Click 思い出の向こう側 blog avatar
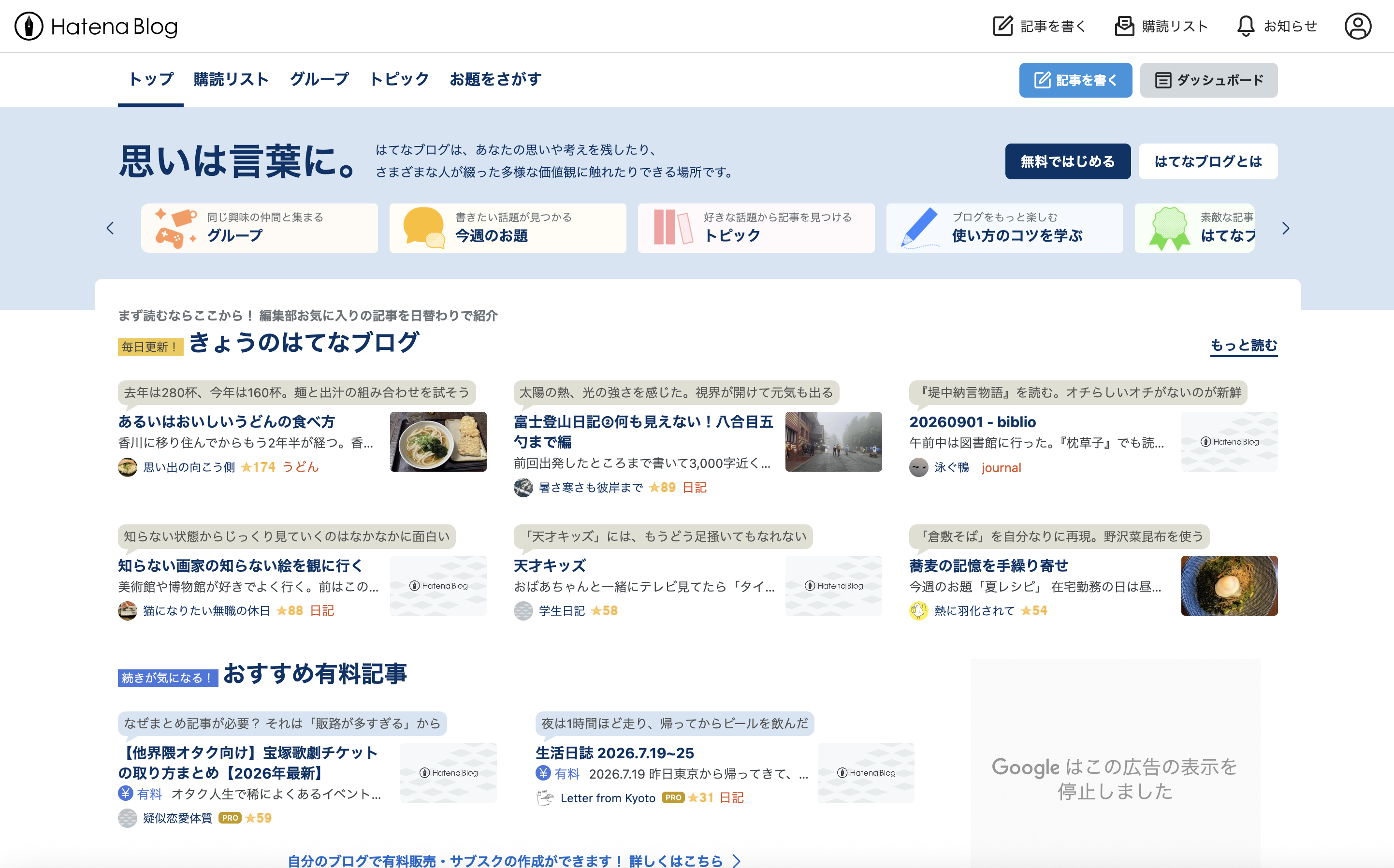1394x868 pixels. [128, 467]
